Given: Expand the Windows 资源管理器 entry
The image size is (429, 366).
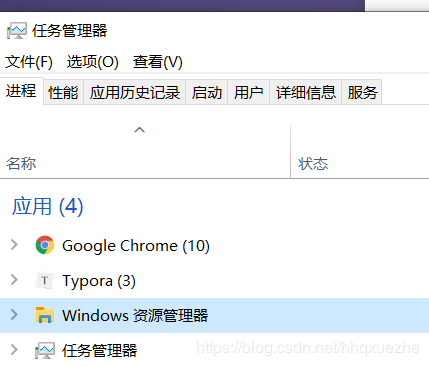Looking at the screenshot, I should pyautogui.click(x=14, y=314).
